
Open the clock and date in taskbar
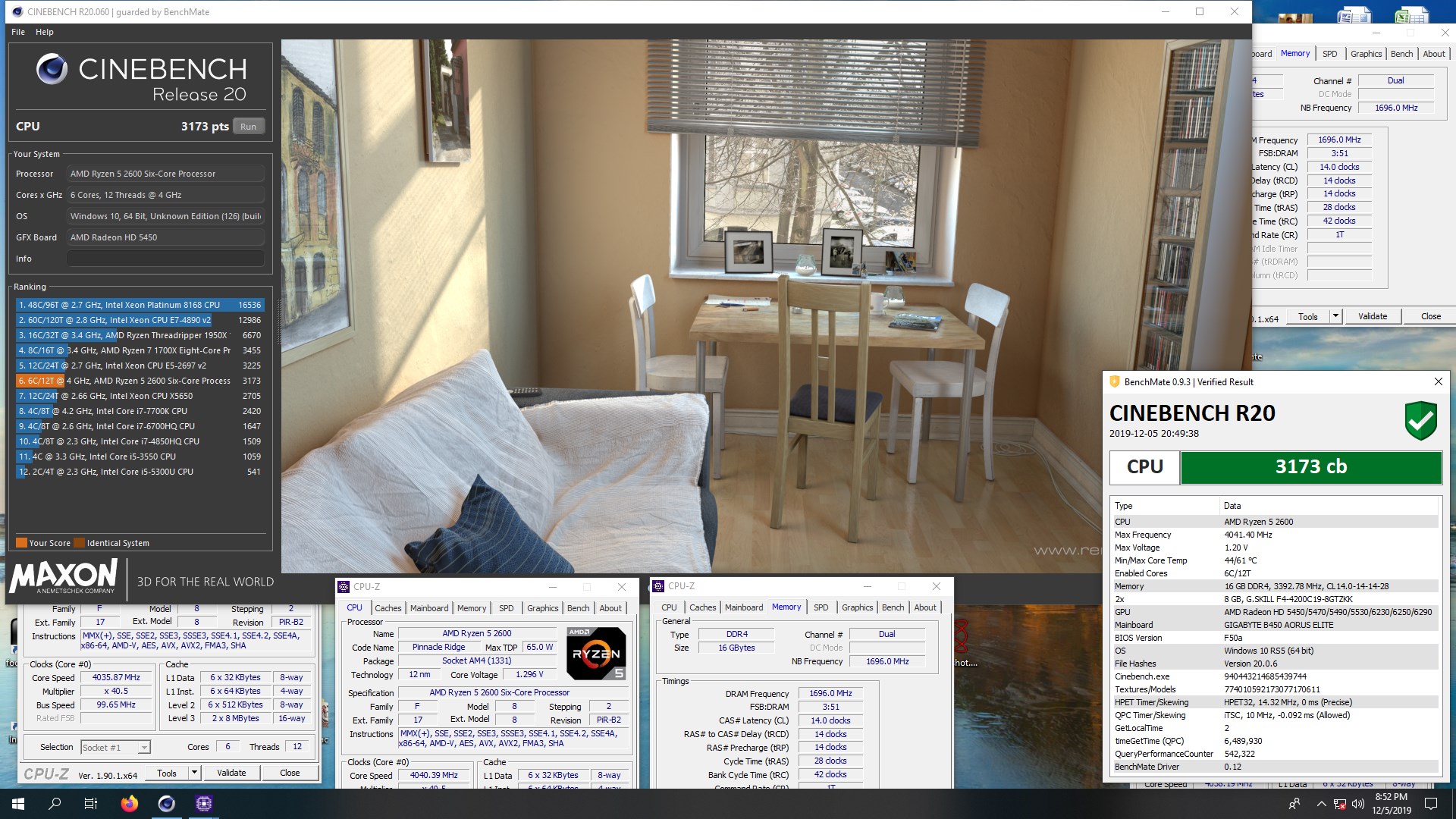tap(1392, 804)
